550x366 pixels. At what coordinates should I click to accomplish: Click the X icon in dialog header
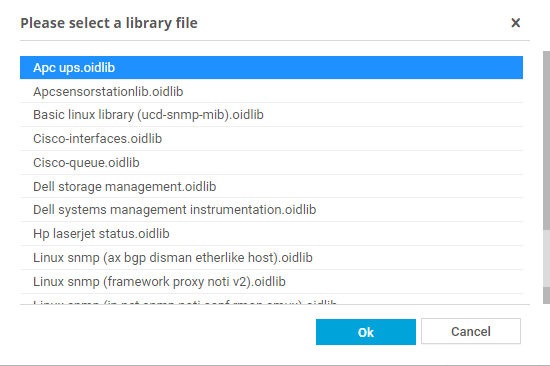[x=515, y=23]
